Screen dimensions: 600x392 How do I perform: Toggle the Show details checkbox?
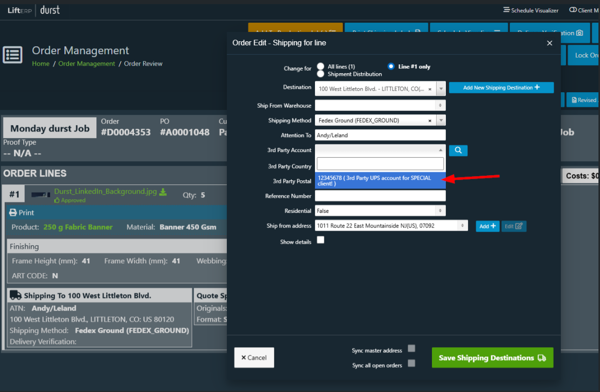[321, 240]
